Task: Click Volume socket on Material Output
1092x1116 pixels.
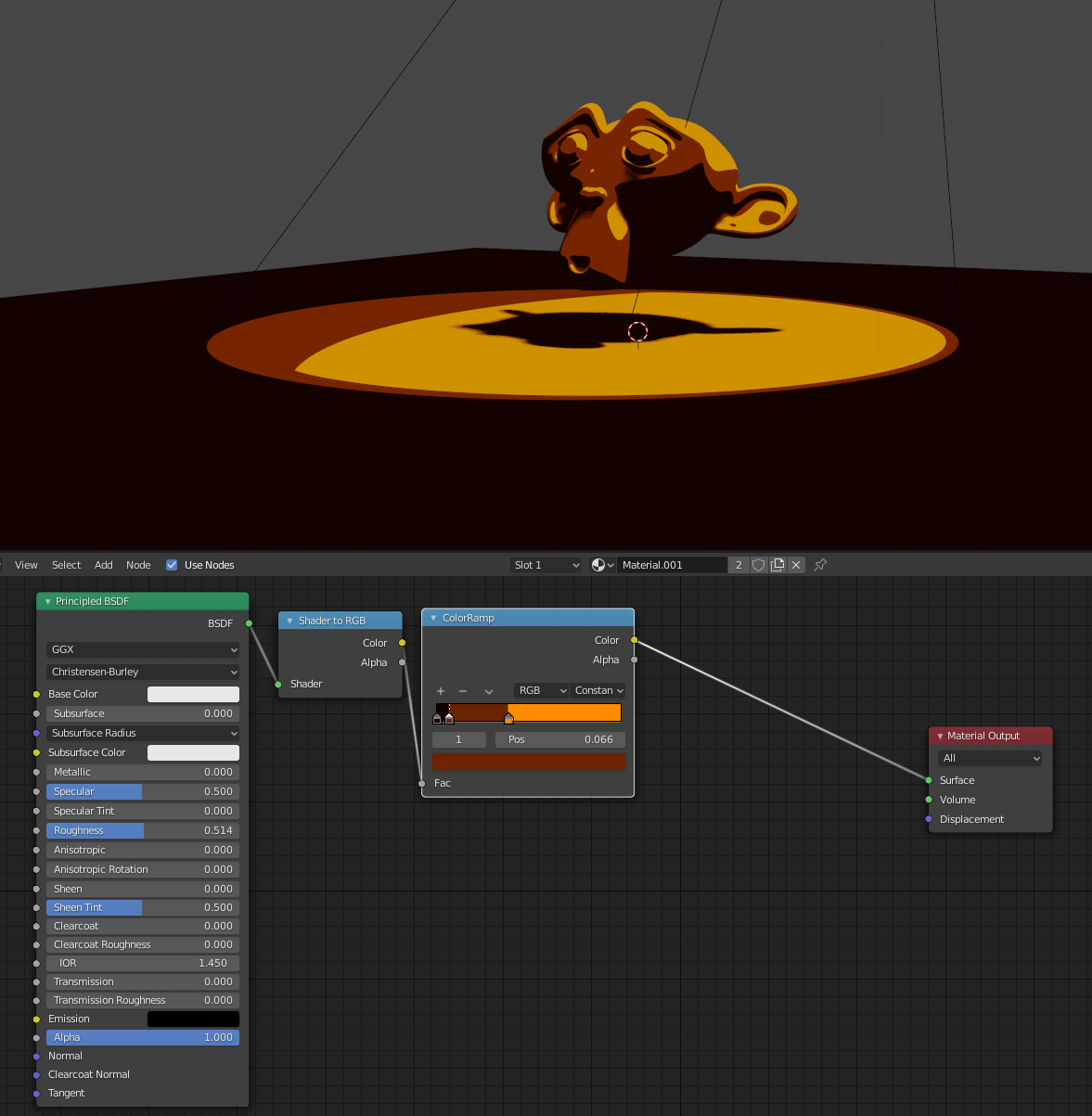Action: click(929, 800)
